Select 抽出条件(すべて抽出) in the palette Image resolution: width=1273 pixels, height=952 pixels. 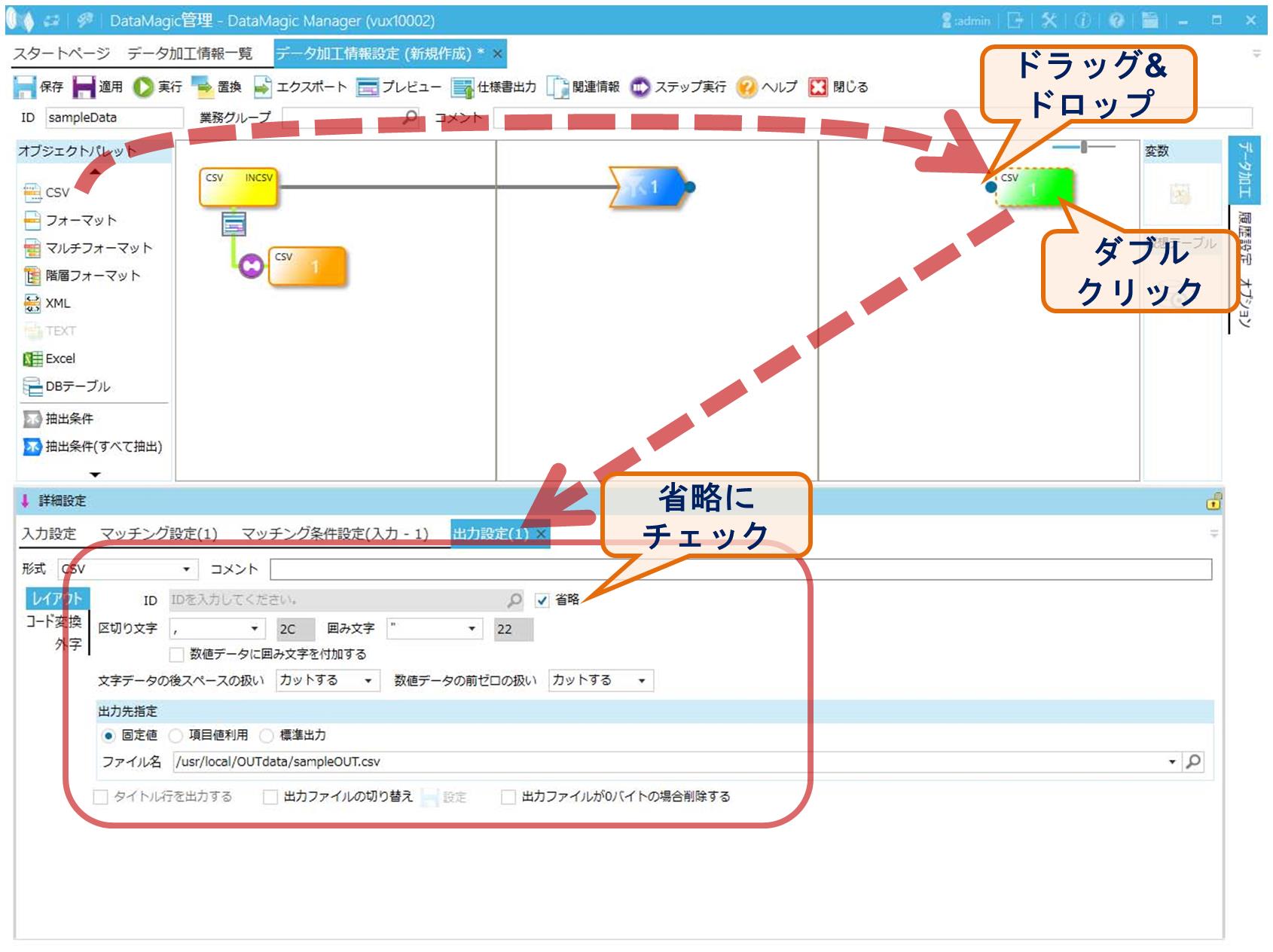(x=93, y=447)
